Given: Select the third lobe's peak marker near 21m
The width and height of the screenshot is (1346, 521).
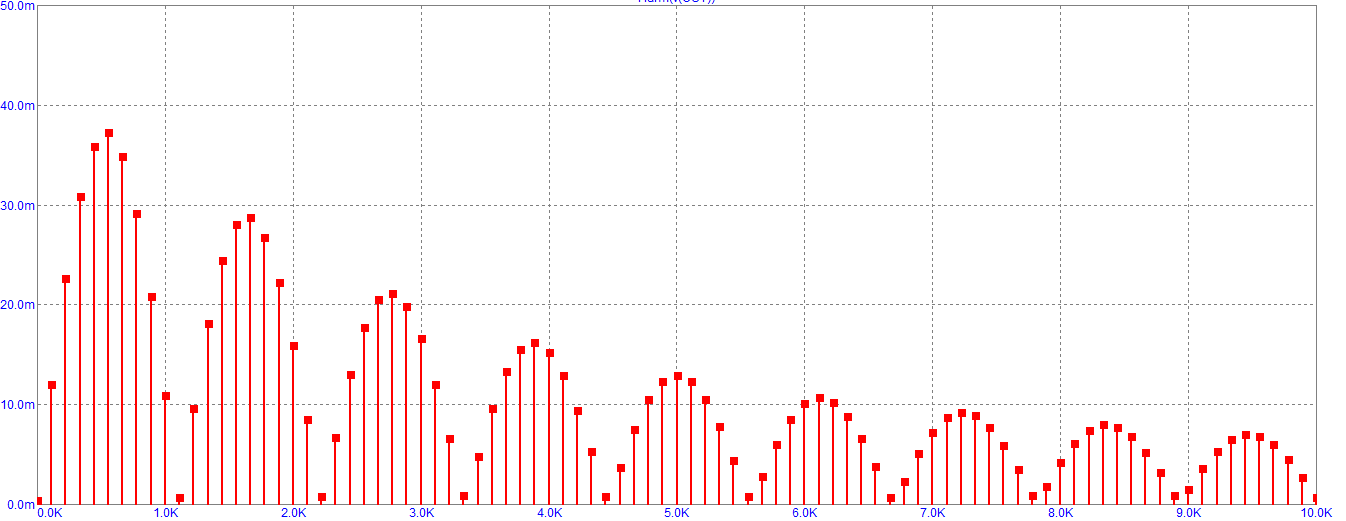Looking at the screenshot, I should pyautogui.click(x=393, y=294).
